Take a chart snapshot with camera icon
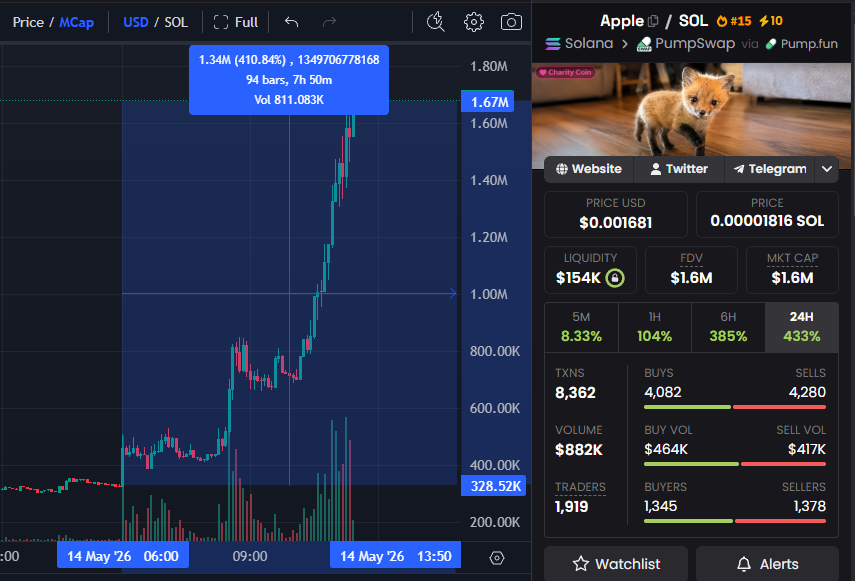This screenshot has height=581, width=855. click(511, 22)
